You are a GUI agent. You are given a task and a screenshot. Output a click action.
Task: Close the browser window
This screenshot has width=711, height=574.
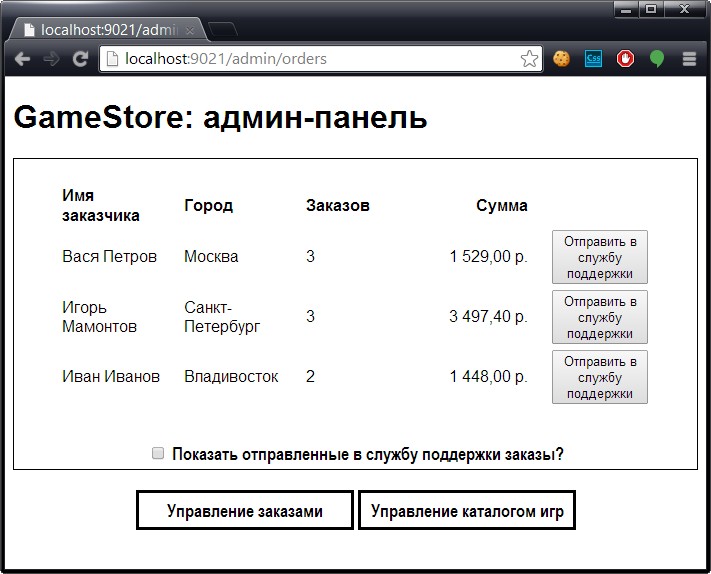684,9
